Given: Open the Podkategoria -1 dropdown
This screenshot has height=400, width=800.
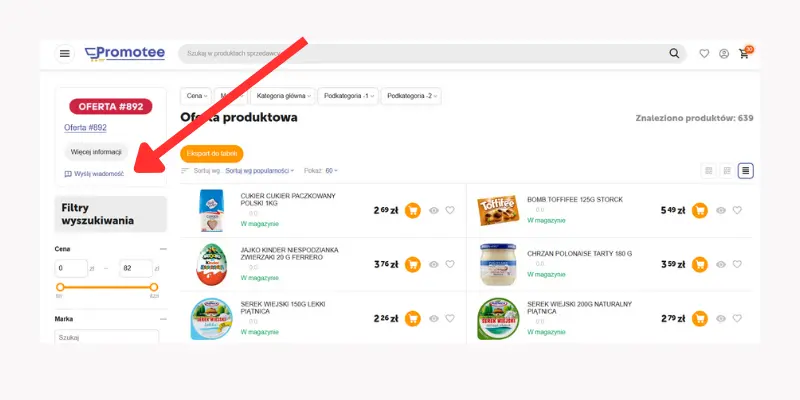Looking at the screenshot, I should 348,96.
